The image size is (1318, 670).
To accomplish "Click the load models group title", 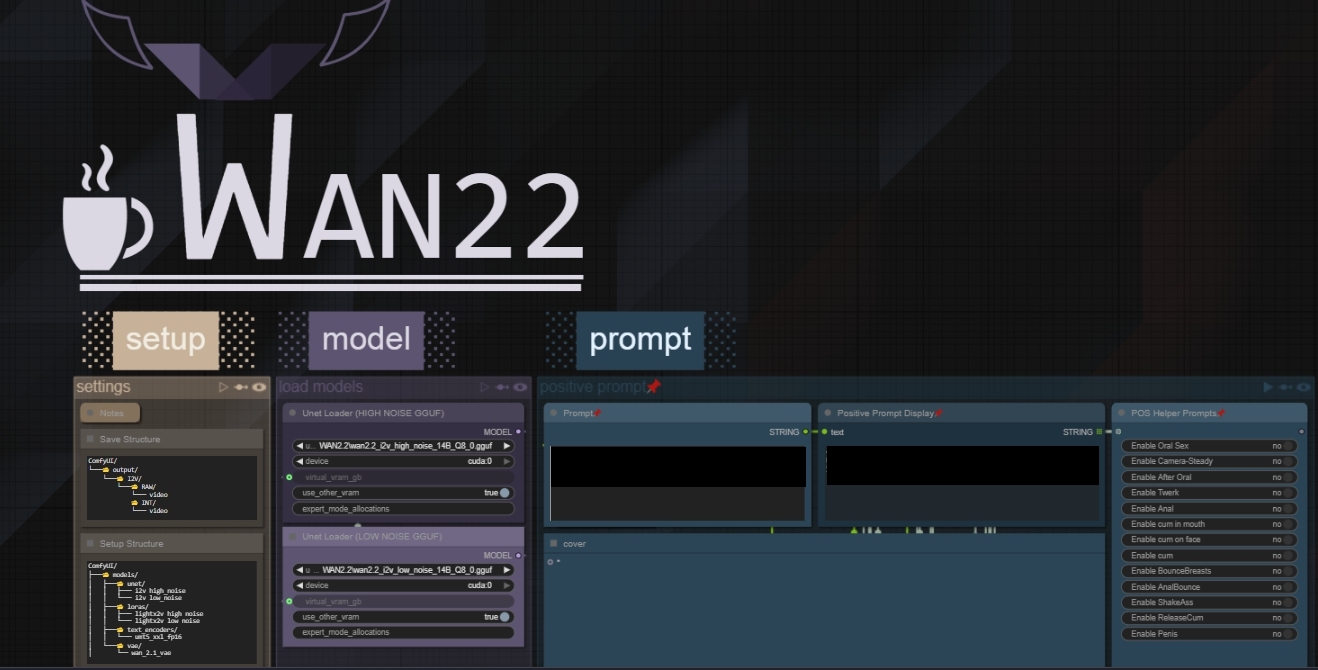I will [321, 387].
